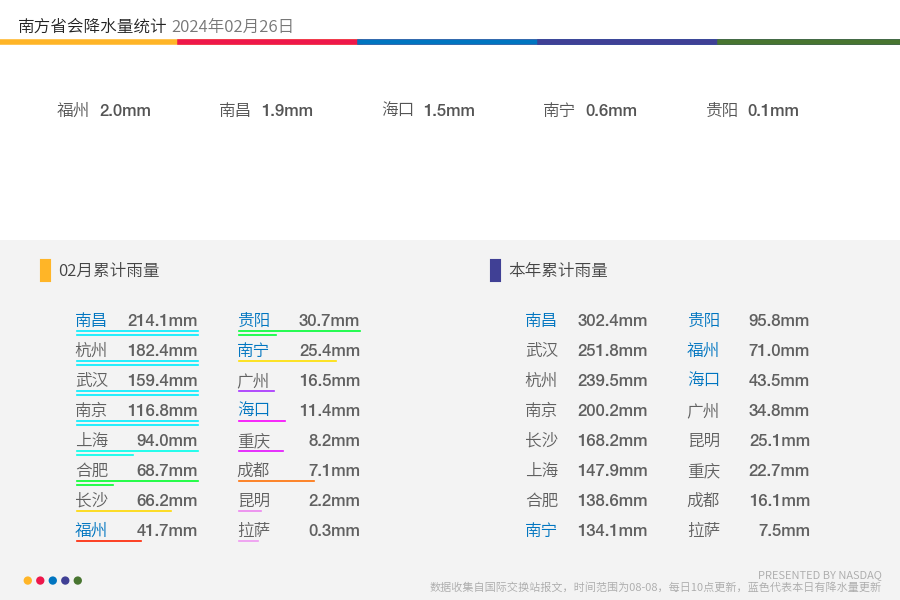
Task: Click the orange marker beside 02月累计雨量
Action: tap(45, 270)
